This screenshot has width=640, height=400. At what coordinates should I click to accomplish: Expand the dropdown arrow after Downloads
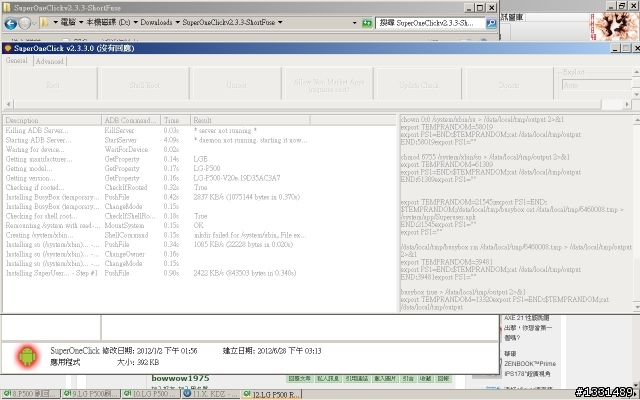coord(178,22)
